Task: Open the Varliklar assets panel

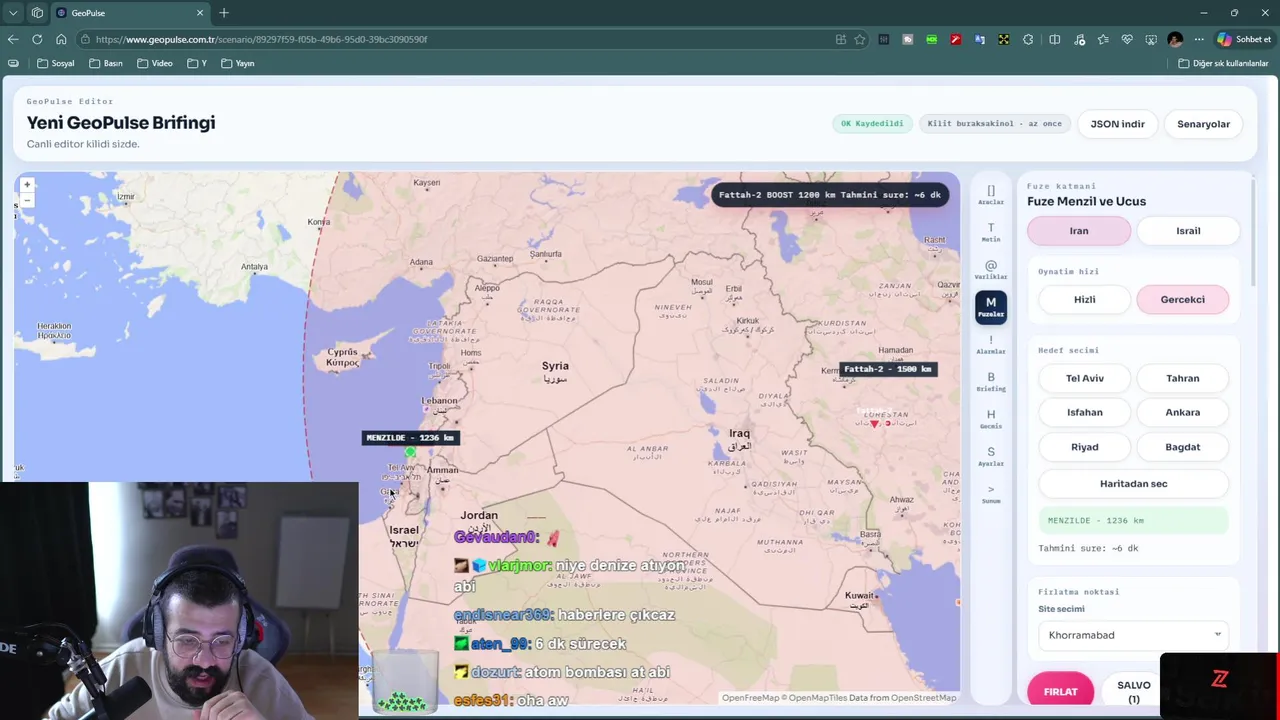Action: (991, 270)
